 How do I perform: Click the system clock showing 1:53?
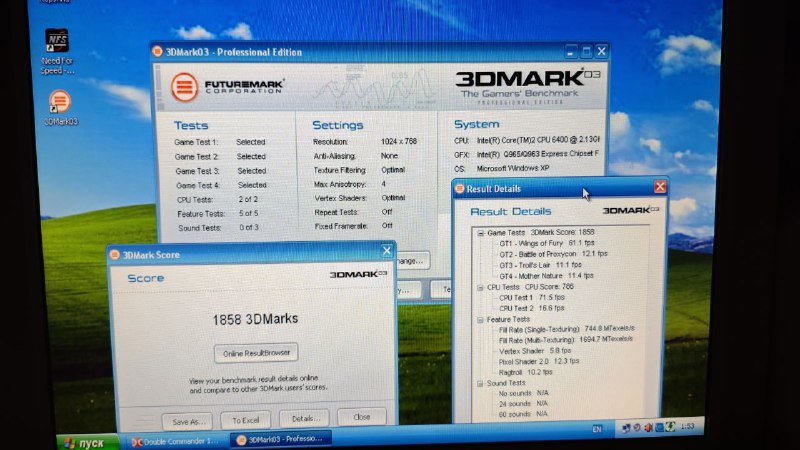(x=687, y=426)
